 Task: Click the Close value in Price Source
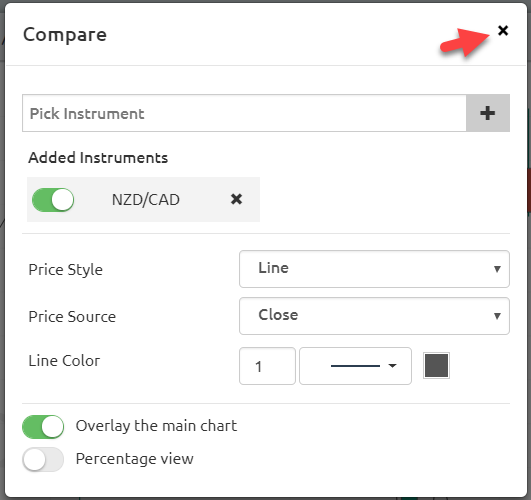click(x=278, y=315)
